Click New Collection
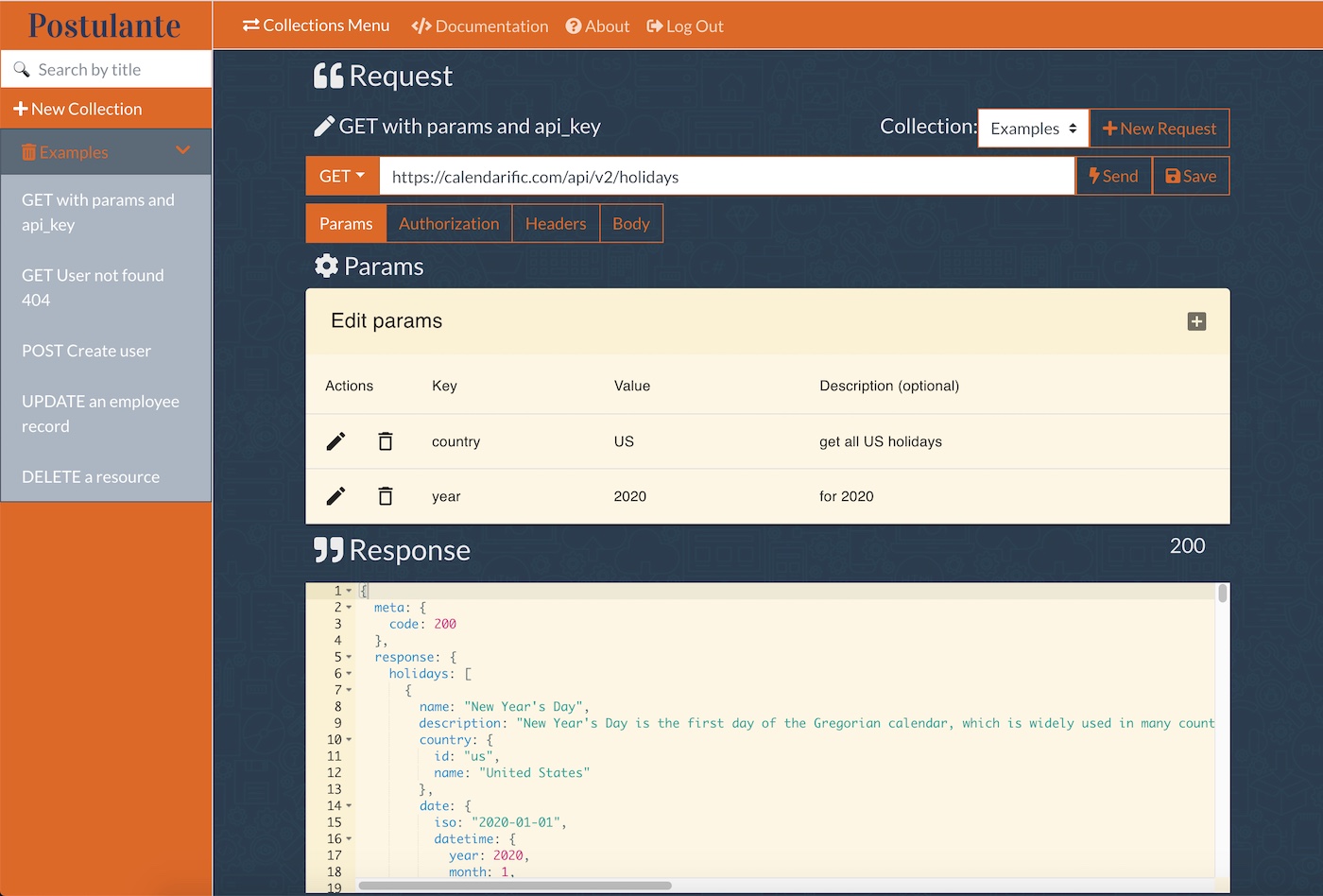Viewport: 1323px width, 896px height. [x=106, y=109]
